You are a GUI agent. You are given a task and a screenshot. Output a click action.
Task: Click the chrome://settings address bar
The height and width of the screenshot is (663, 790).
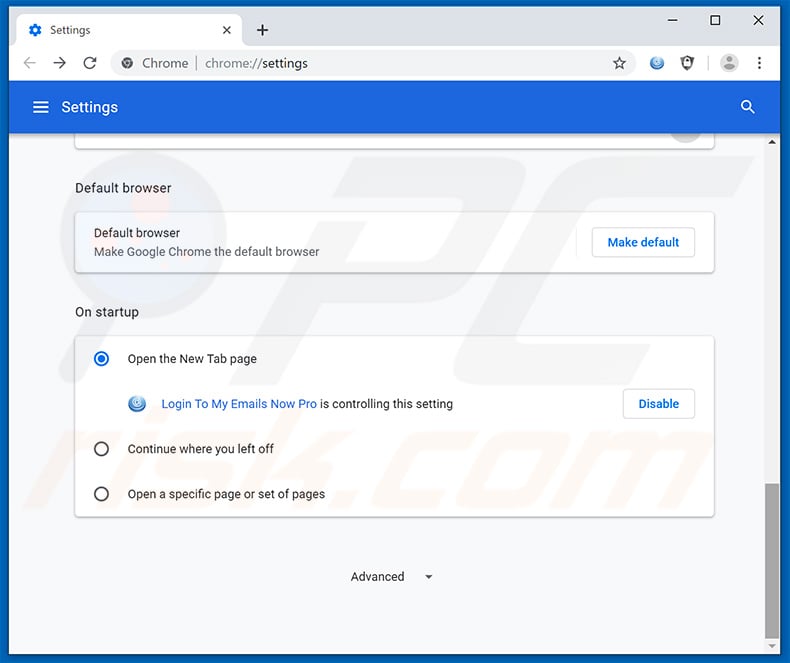(400, 63)
